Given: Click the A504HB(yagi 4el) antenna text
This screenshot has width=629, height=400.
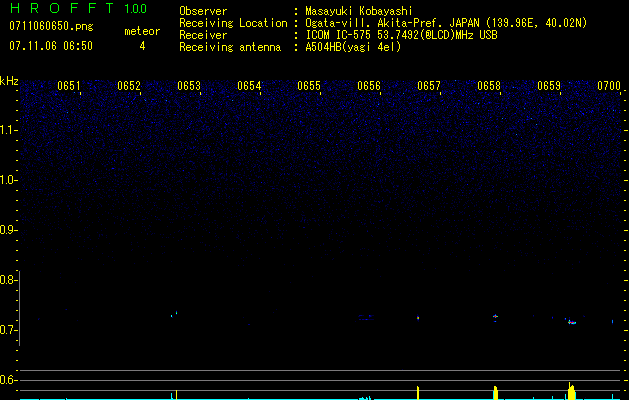Looking at the screenshot, I should point(353,47).
